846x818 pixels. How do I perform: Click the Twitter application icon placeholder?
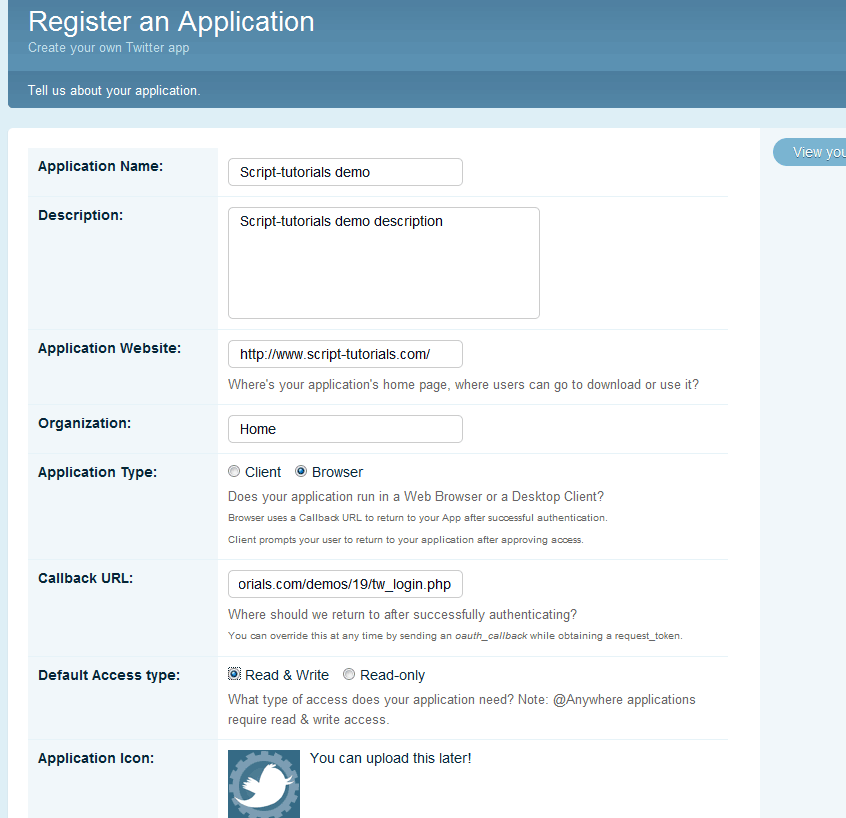pos(264,783)
